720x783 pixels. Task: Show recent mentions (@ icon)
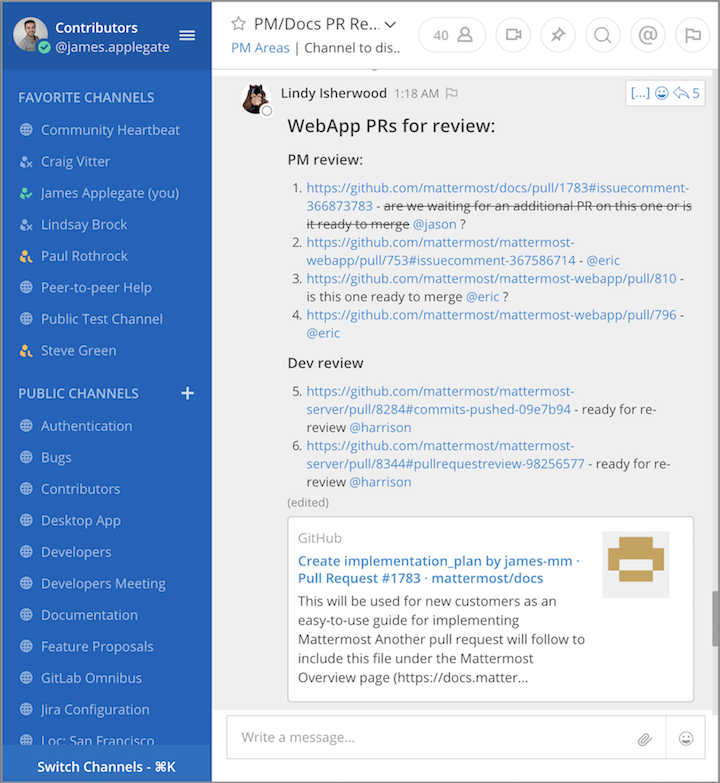pyautogui.click(x=648, y=35)
